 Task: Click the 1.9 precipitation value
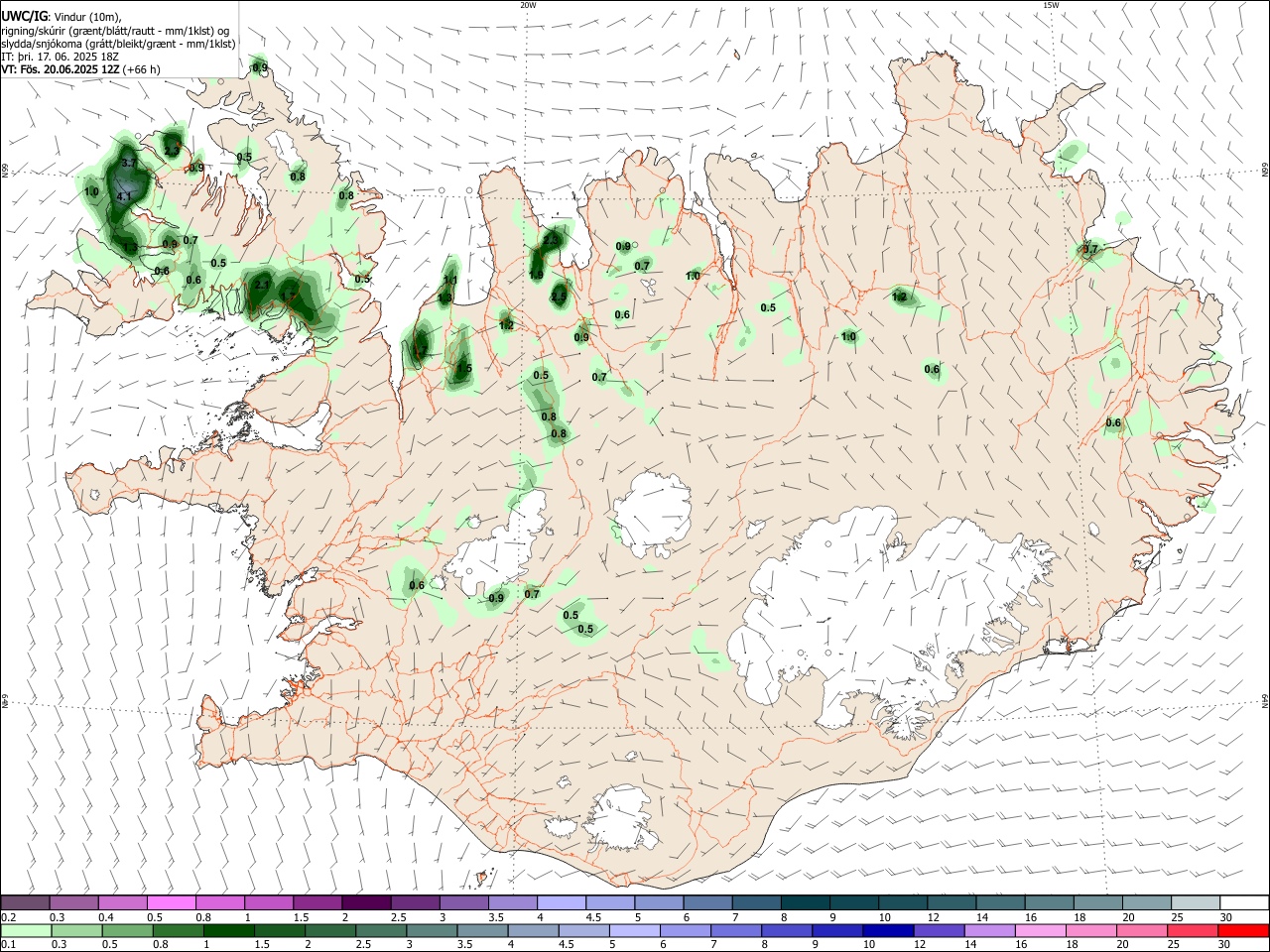tap(536, 275)
